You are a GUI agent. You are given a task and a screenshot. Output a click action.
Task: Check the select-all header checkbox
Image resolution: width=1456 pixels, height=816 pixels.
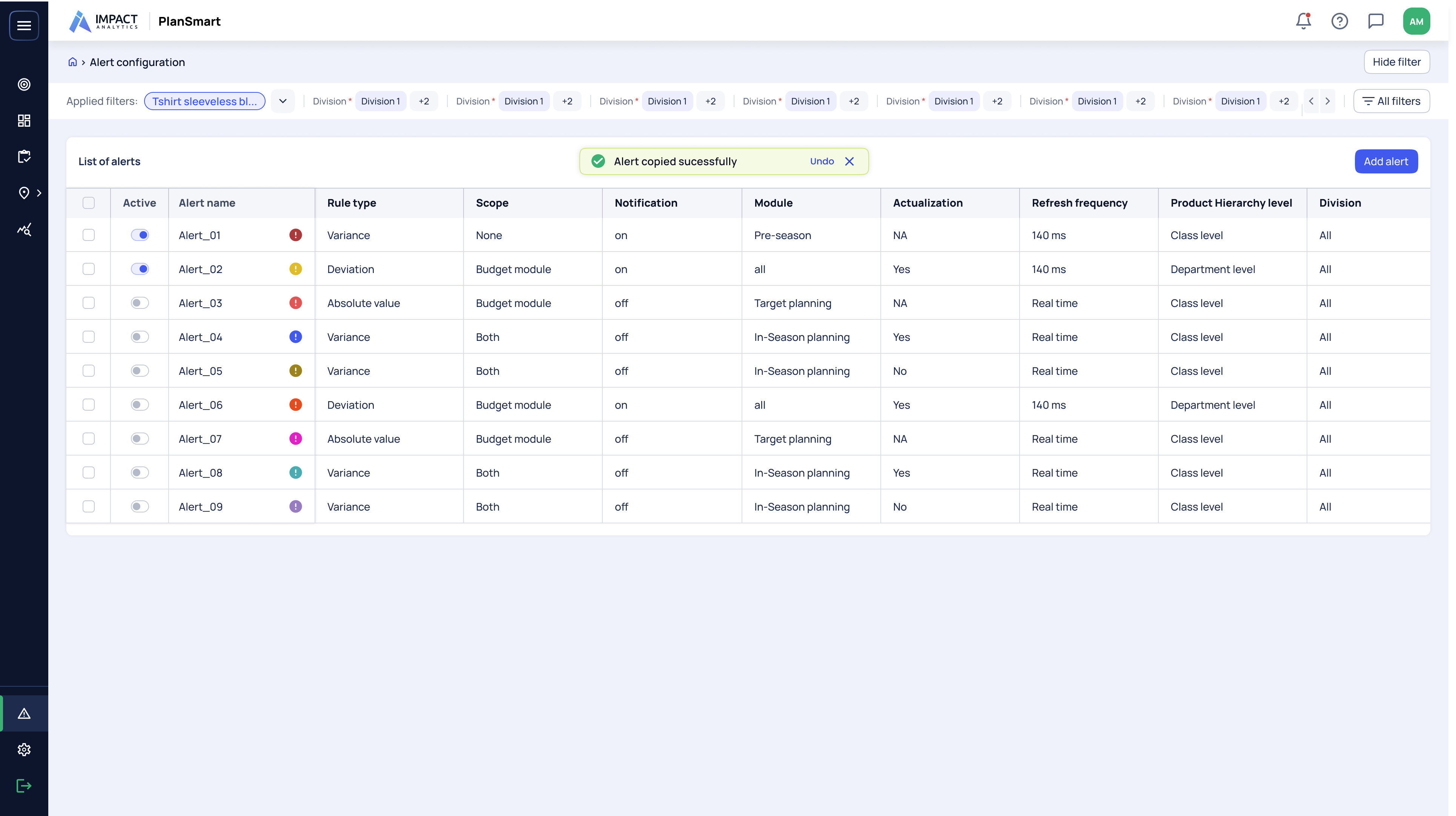click(x=89, y=203)
